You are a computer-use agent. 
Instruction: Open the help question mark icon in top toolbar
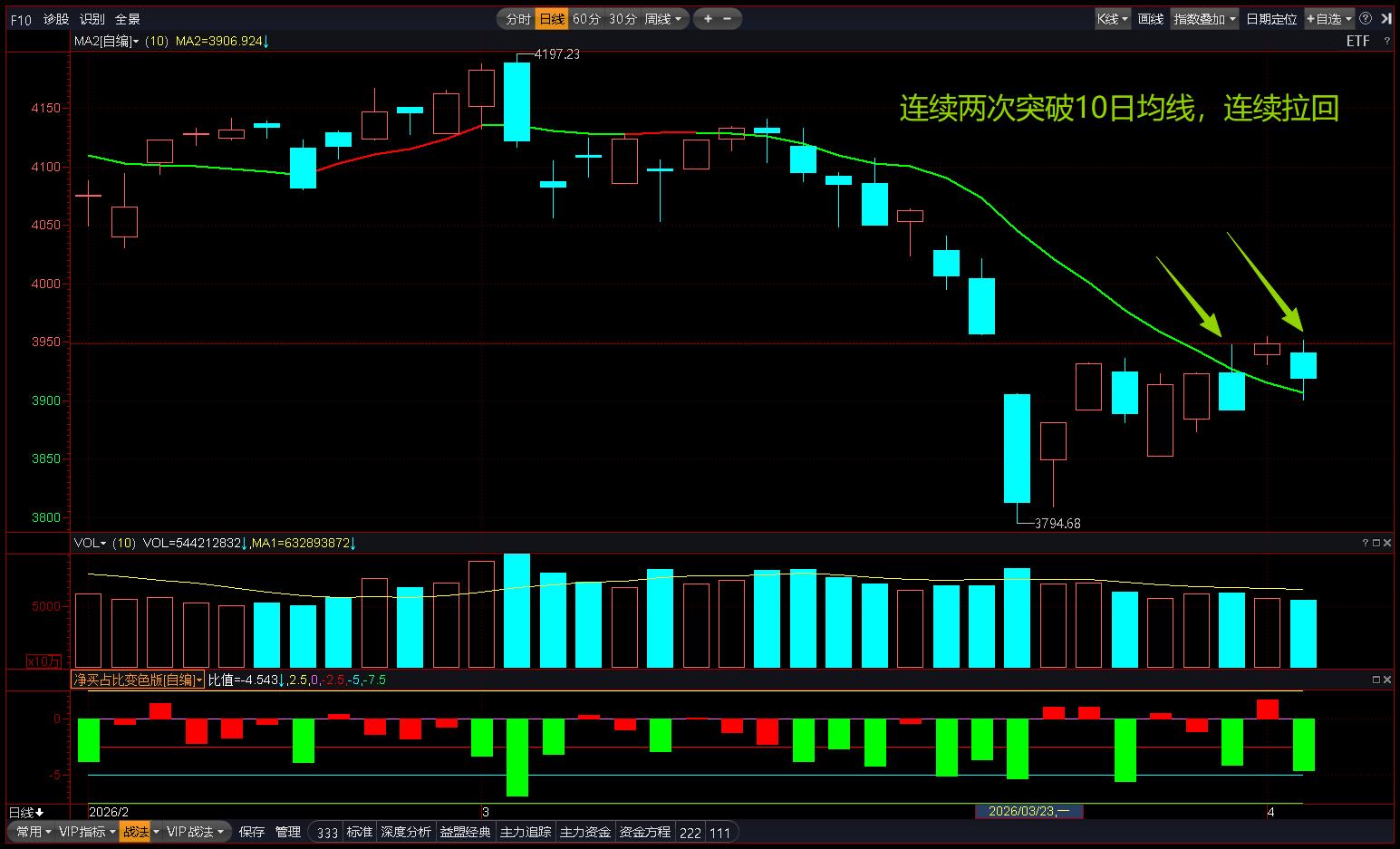tap(1366, 18)
